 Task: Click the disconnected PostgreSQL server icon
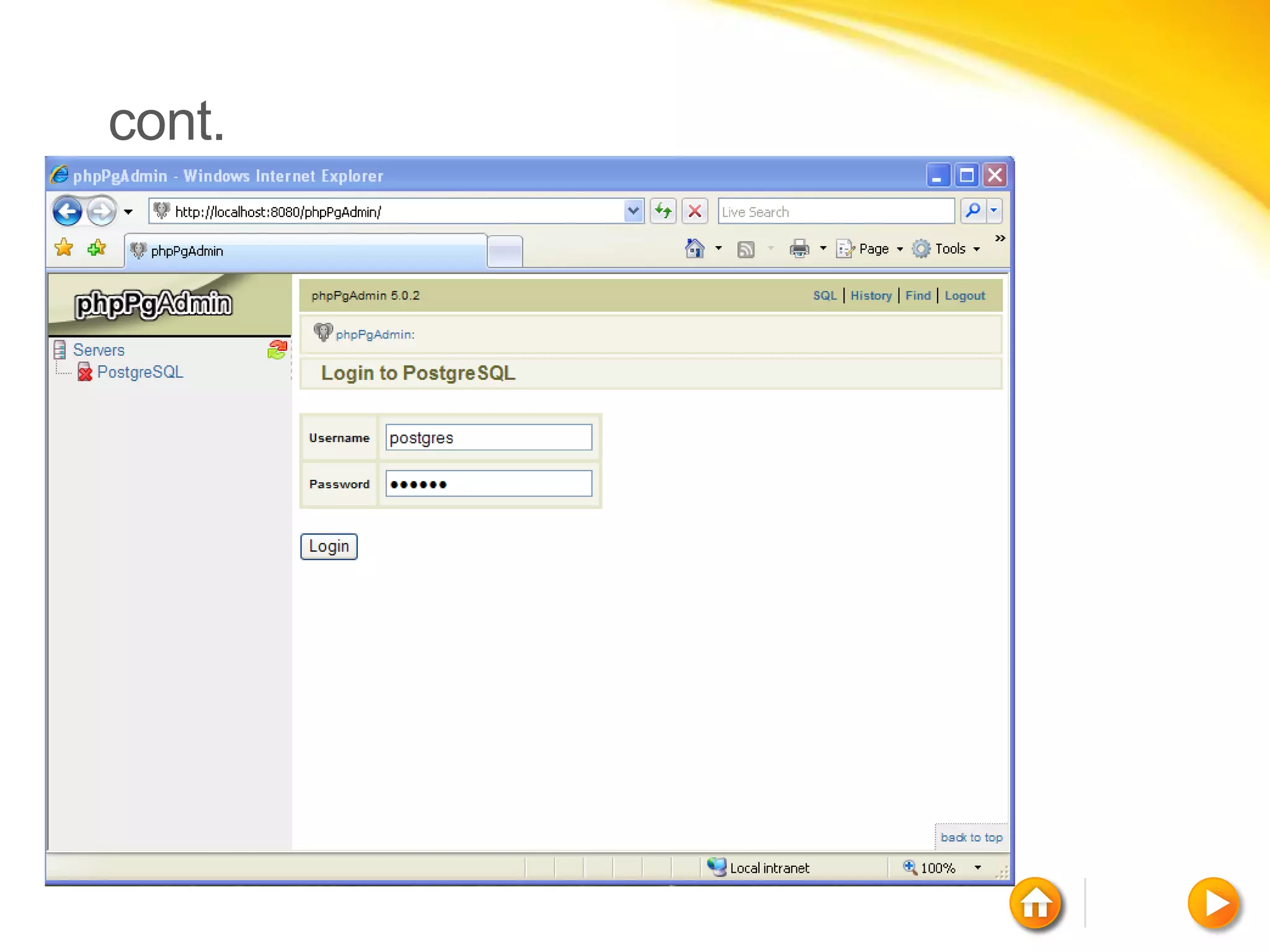click(85, 372)
